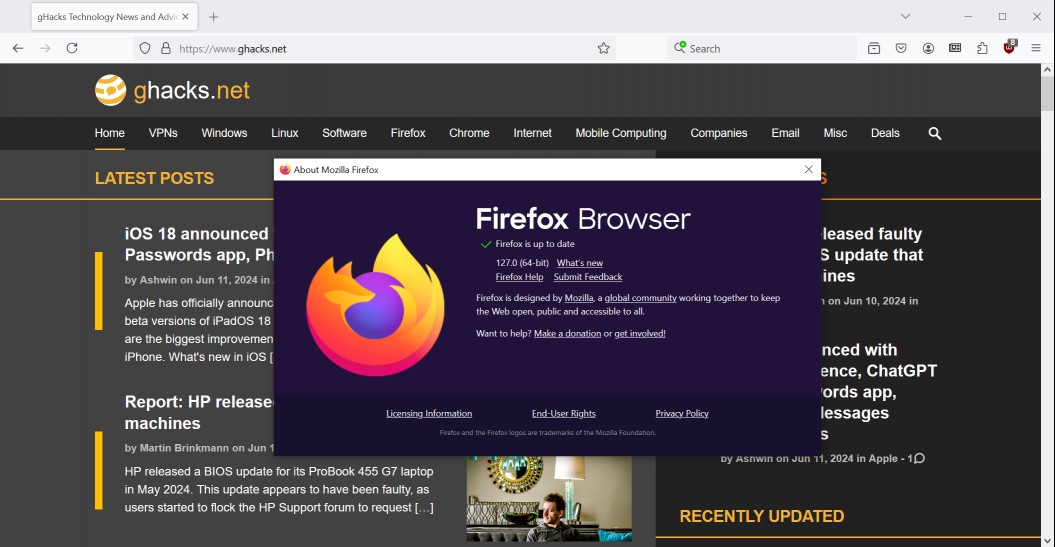This screenshot has height=547, width=1055.
Task: Go back with the browser back arrow
Action: tap(18, 48)
